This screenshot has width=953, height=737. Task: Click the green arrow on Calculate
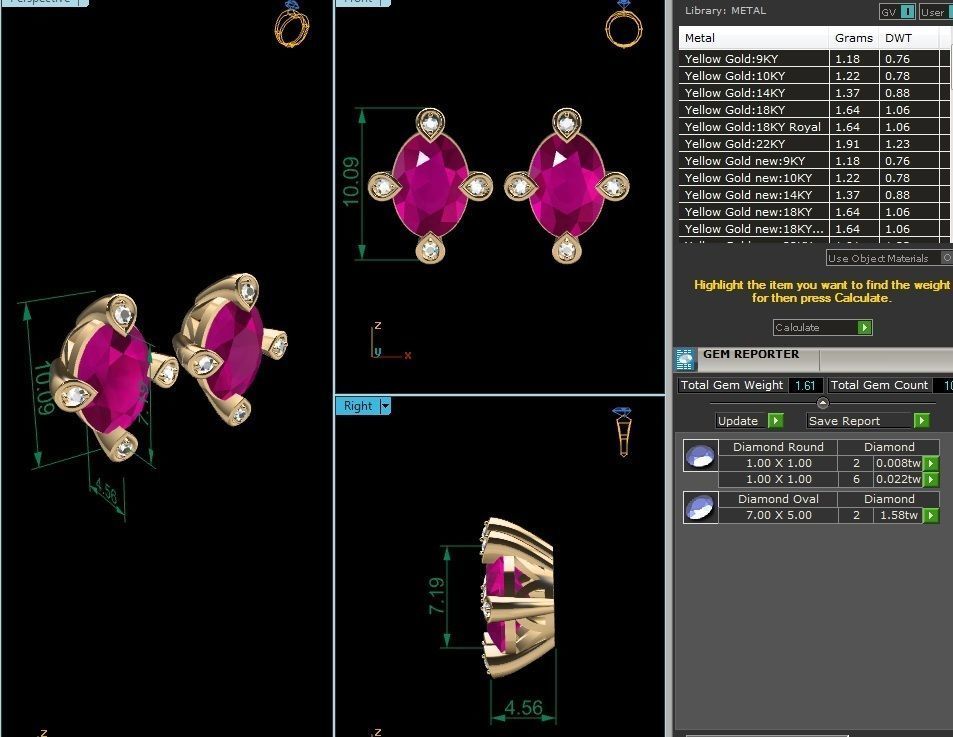864,327
